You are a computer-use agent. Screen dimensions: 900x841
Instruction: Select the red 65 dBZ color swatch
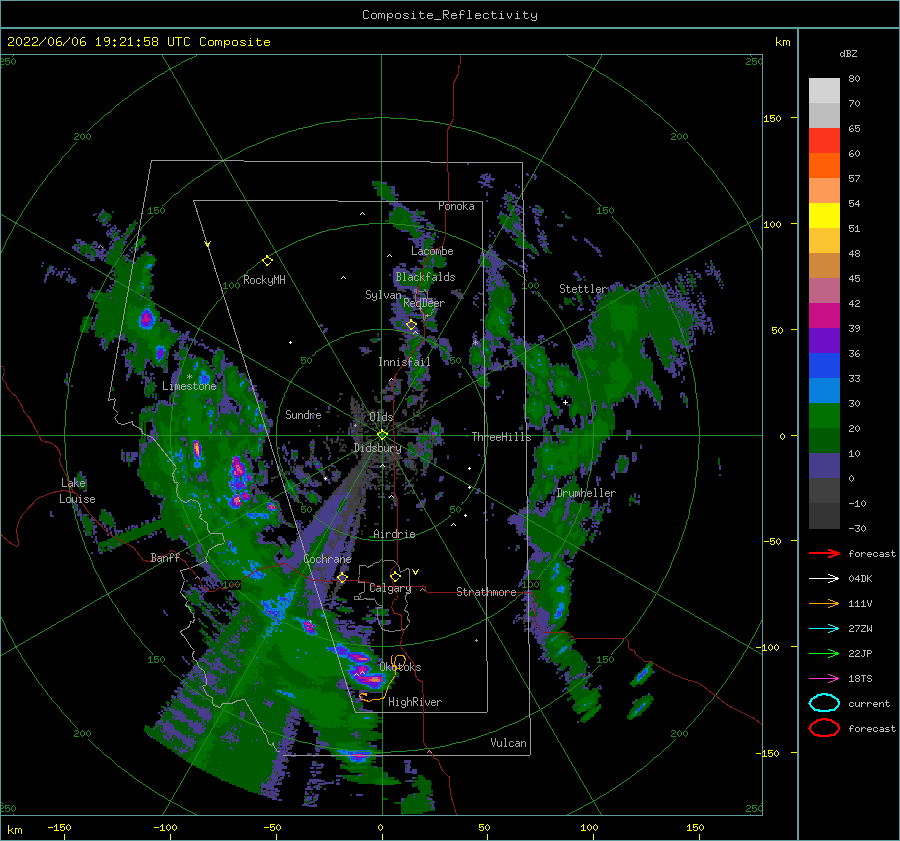coord(824,140)
